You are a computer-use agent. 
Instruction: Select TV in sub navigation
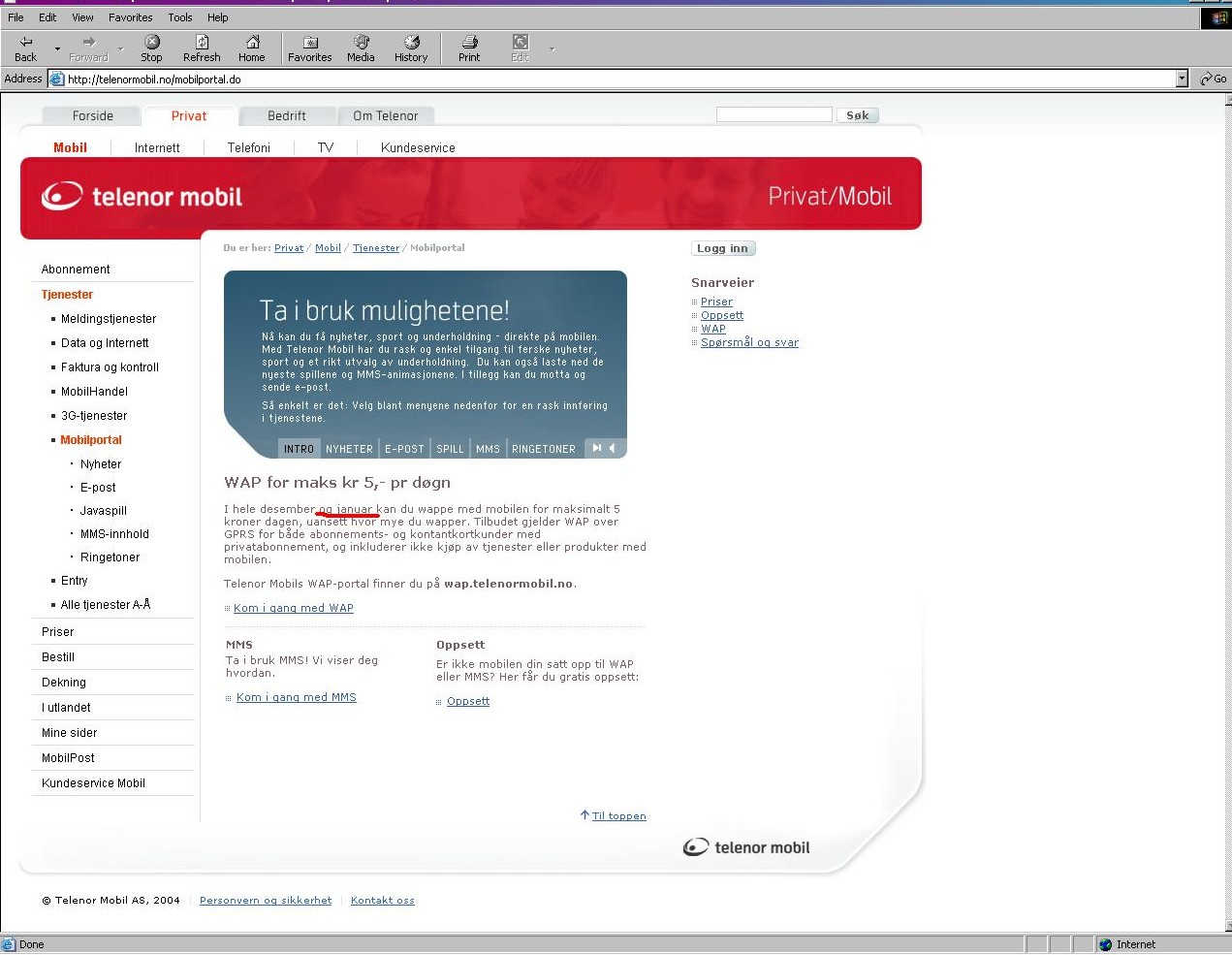[326, 148]
